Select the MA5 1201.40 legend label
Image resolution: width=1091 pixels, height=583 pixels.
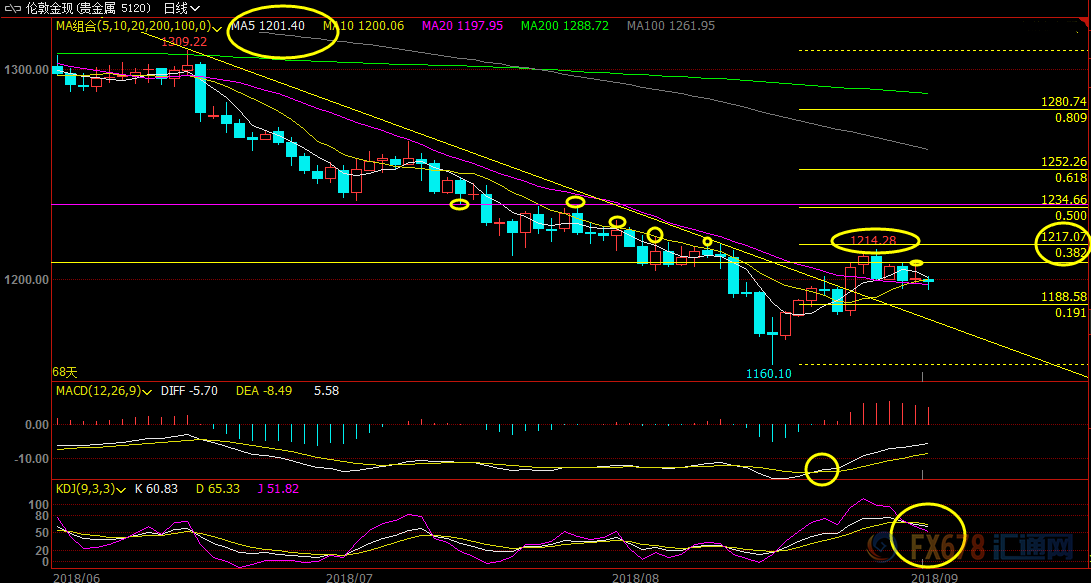pos(268,26)
